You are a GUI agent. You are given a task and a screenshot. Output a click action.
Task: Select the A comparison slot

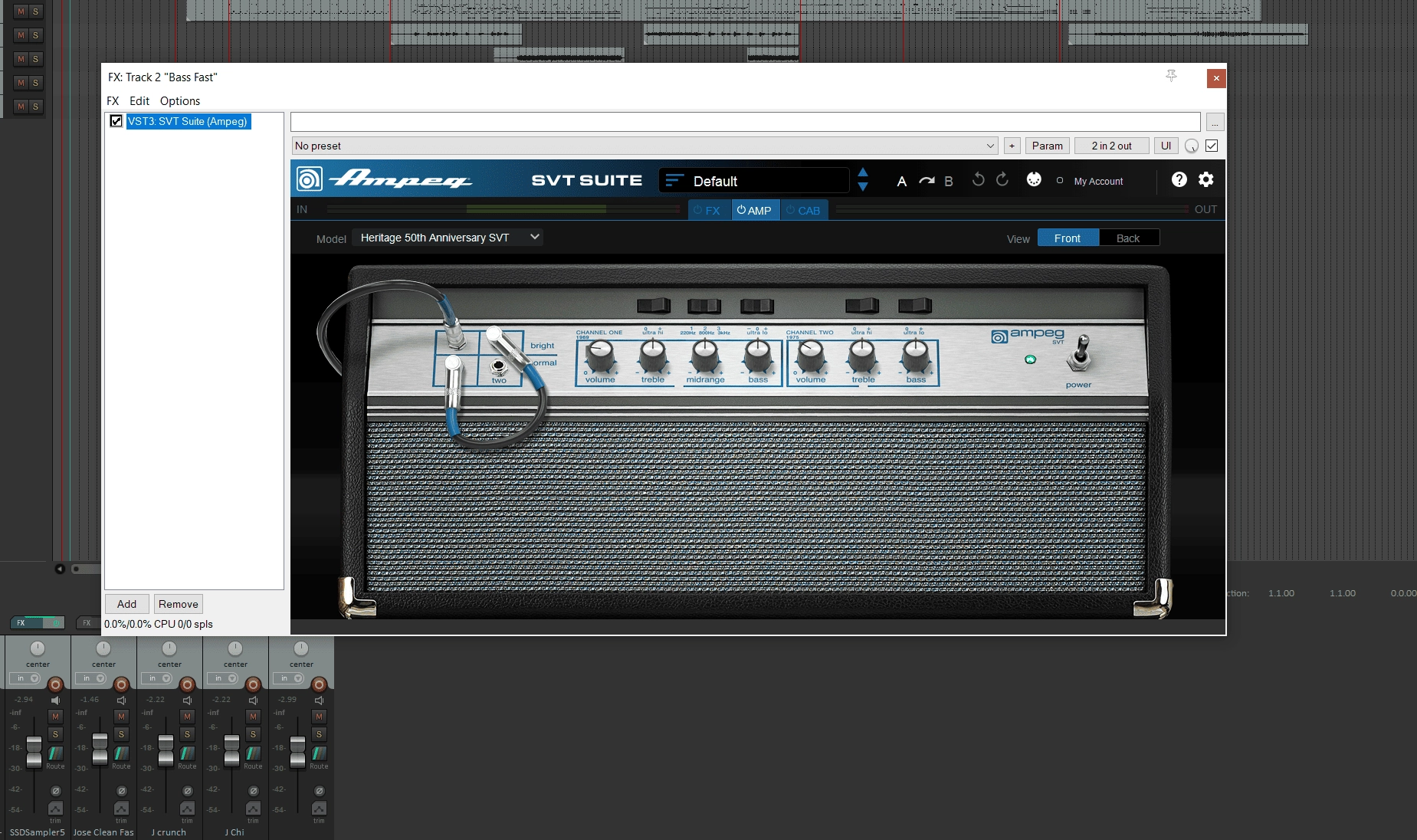(902, 182)
